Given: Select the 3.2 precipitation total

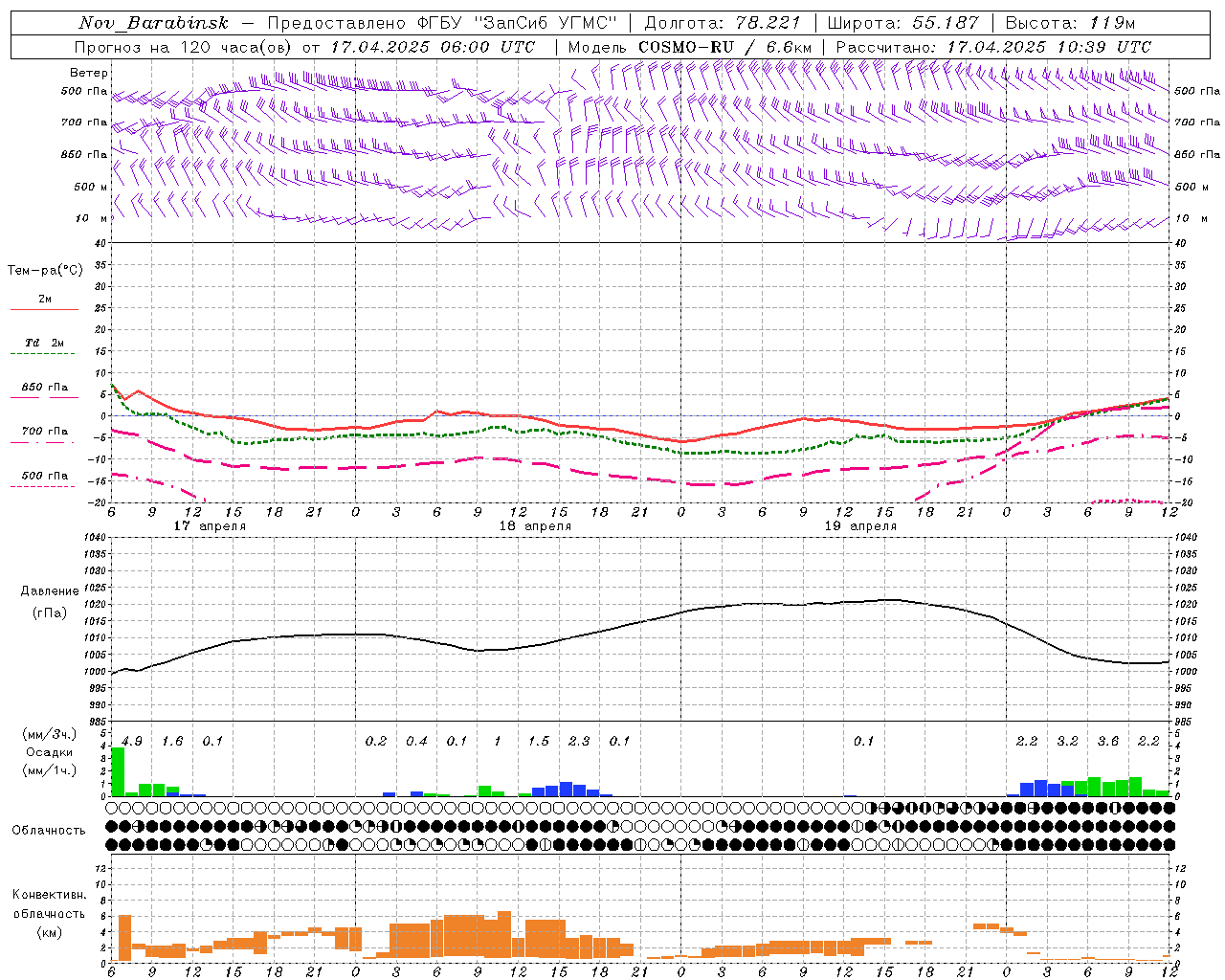Looking at the screenshot, I should pos(1067,742).
